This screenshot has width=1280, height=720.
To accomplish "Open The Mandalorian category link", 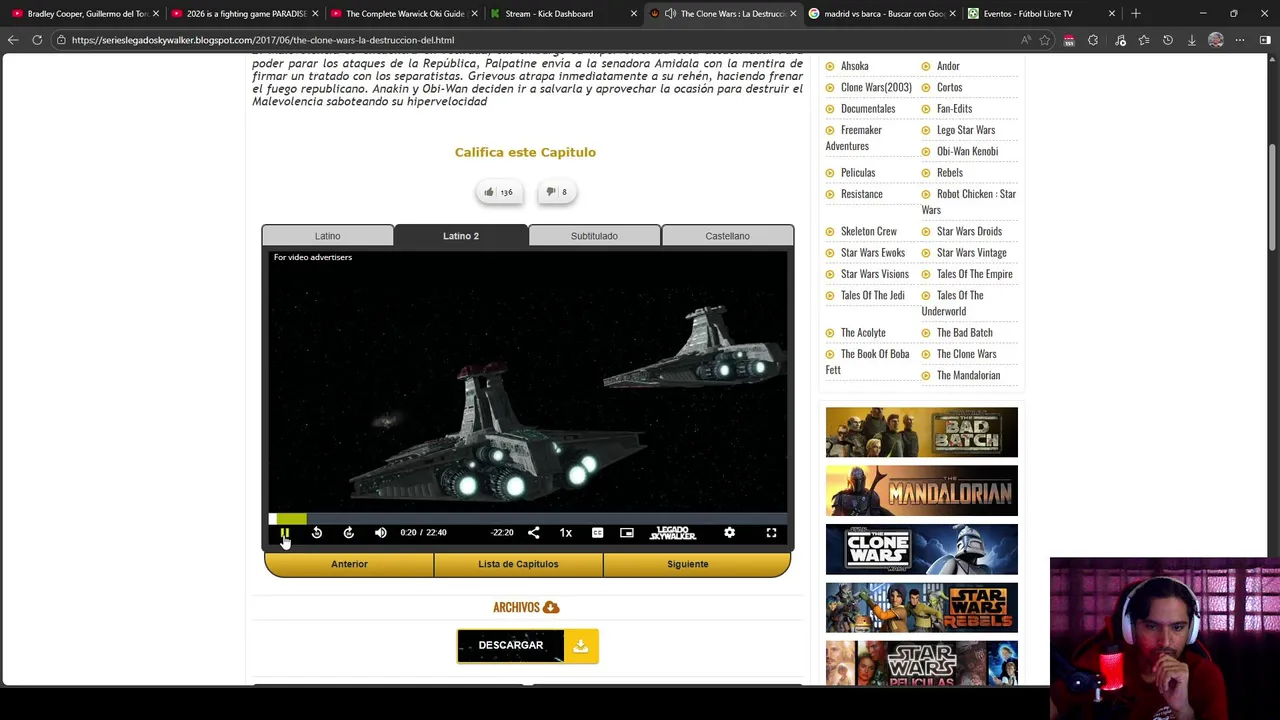I will pos(968,375).
